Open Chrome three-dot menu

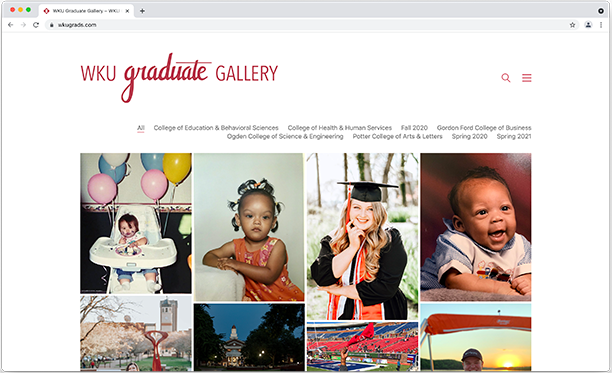click(601, 25)
